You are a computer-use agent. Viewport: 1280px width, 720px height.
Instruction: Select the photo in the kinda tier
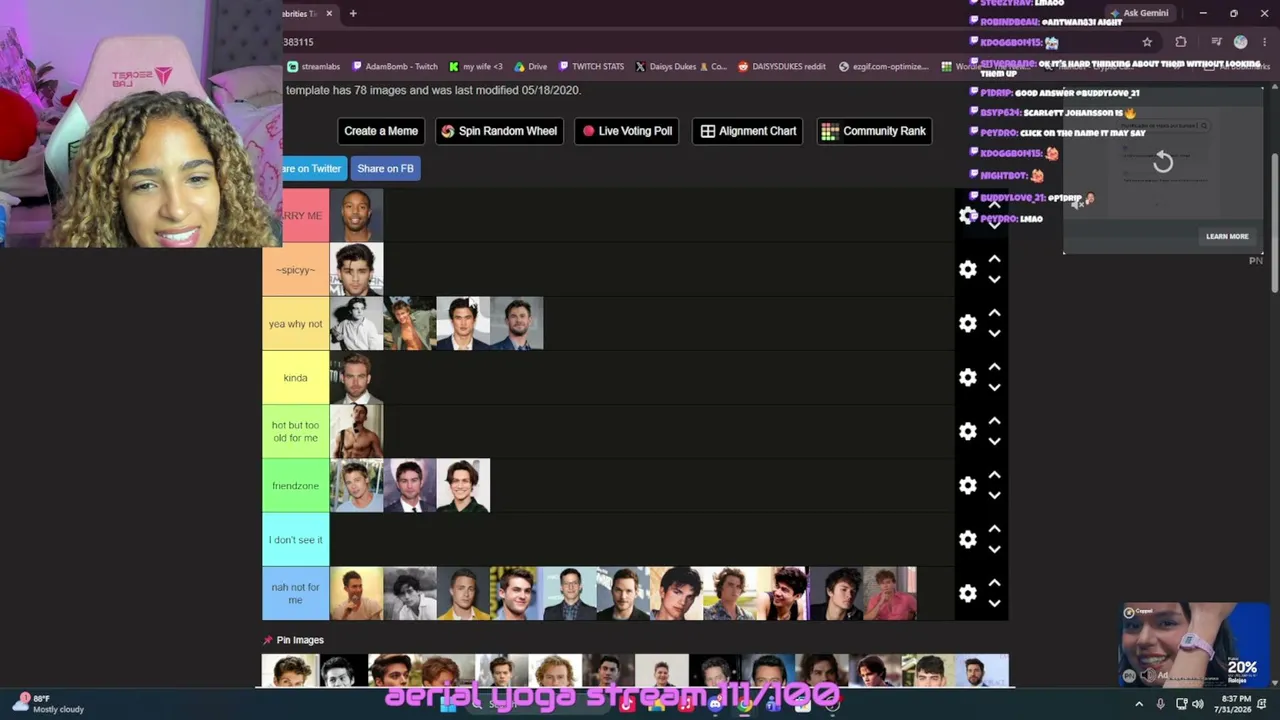click(x=357, y=378)
